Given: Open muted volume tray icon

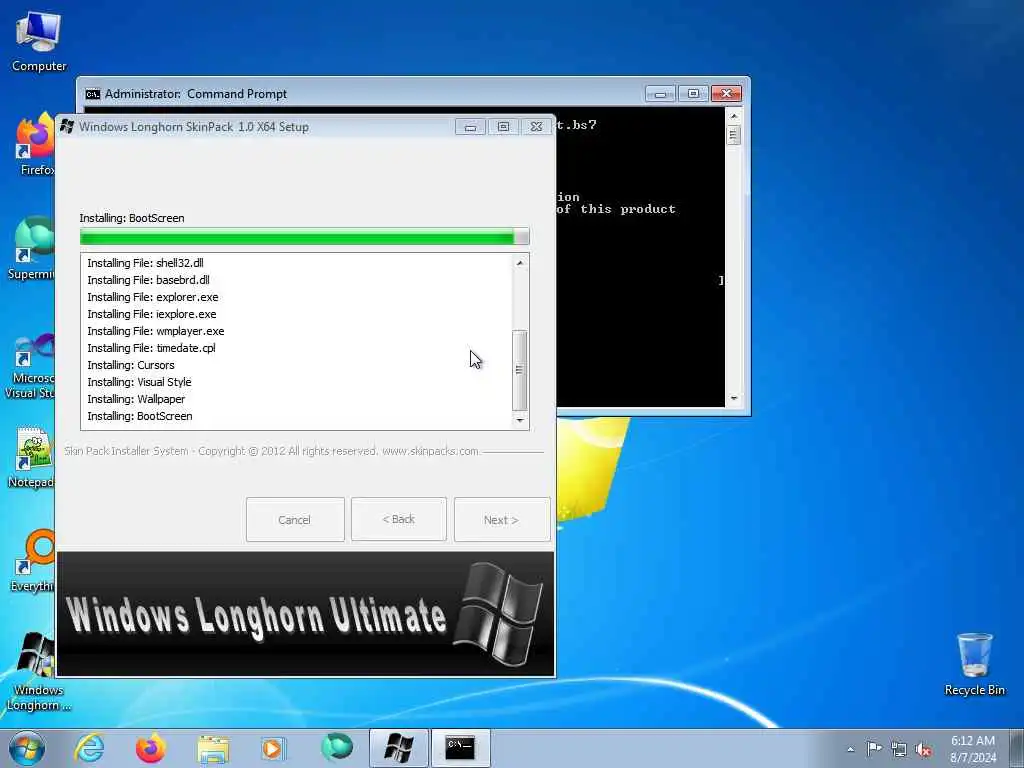Looking at the screenshot, I should click(x=923, y=750).
